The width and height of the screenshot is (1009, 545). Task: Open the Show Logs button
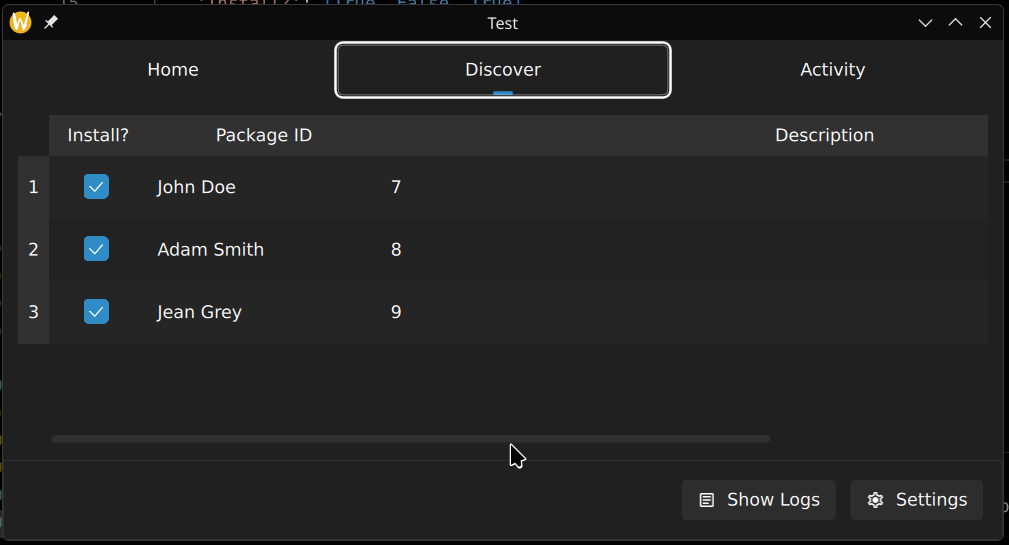tap(759, 500)
